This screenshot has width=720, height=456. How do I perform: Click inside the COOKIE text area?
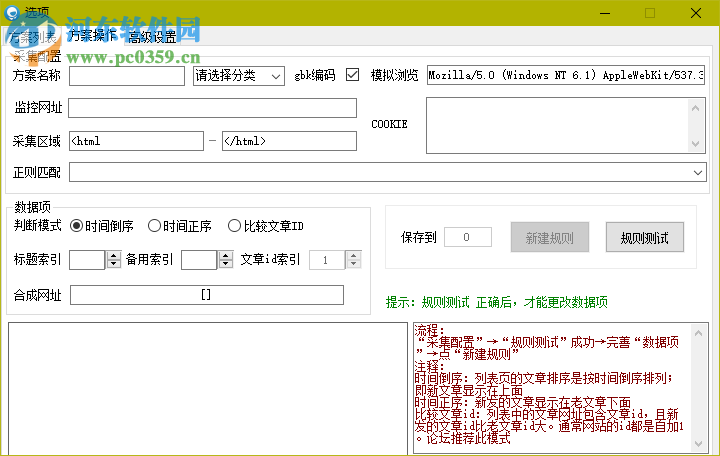click(x=557, y=125)
